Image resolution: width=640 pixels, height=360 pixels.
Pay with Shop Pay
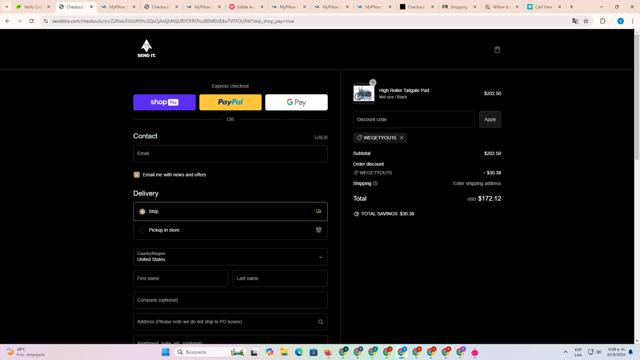click(x=164, y=102)
